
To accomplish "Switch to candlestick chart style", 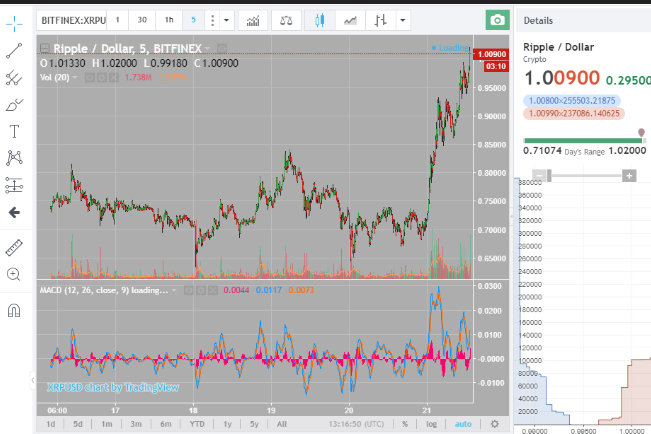I will [319, 20].
